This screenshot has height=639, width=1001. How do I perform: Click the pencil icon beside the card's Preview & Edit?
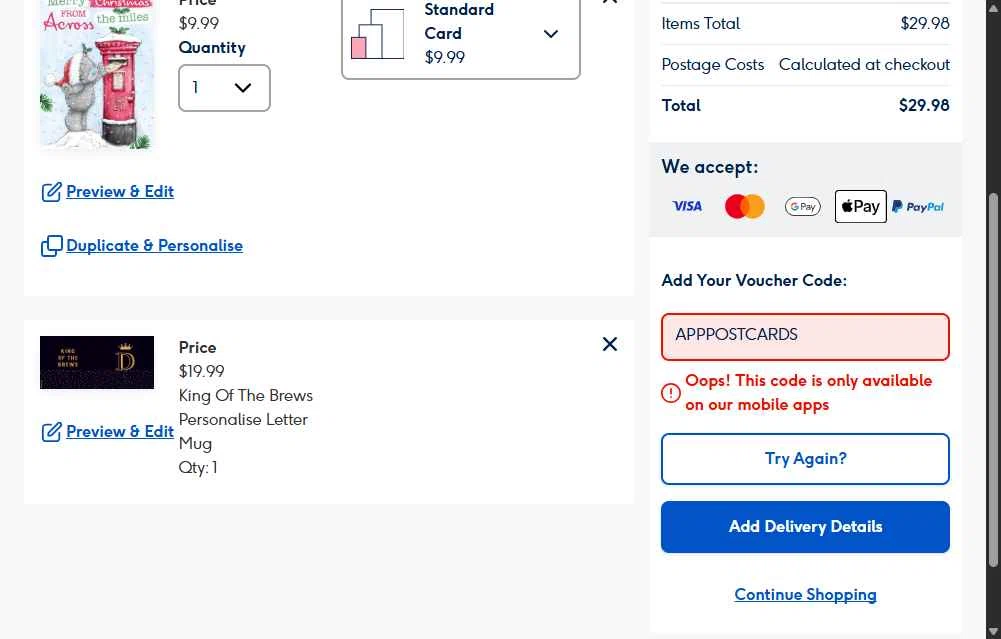click(51, 192)
